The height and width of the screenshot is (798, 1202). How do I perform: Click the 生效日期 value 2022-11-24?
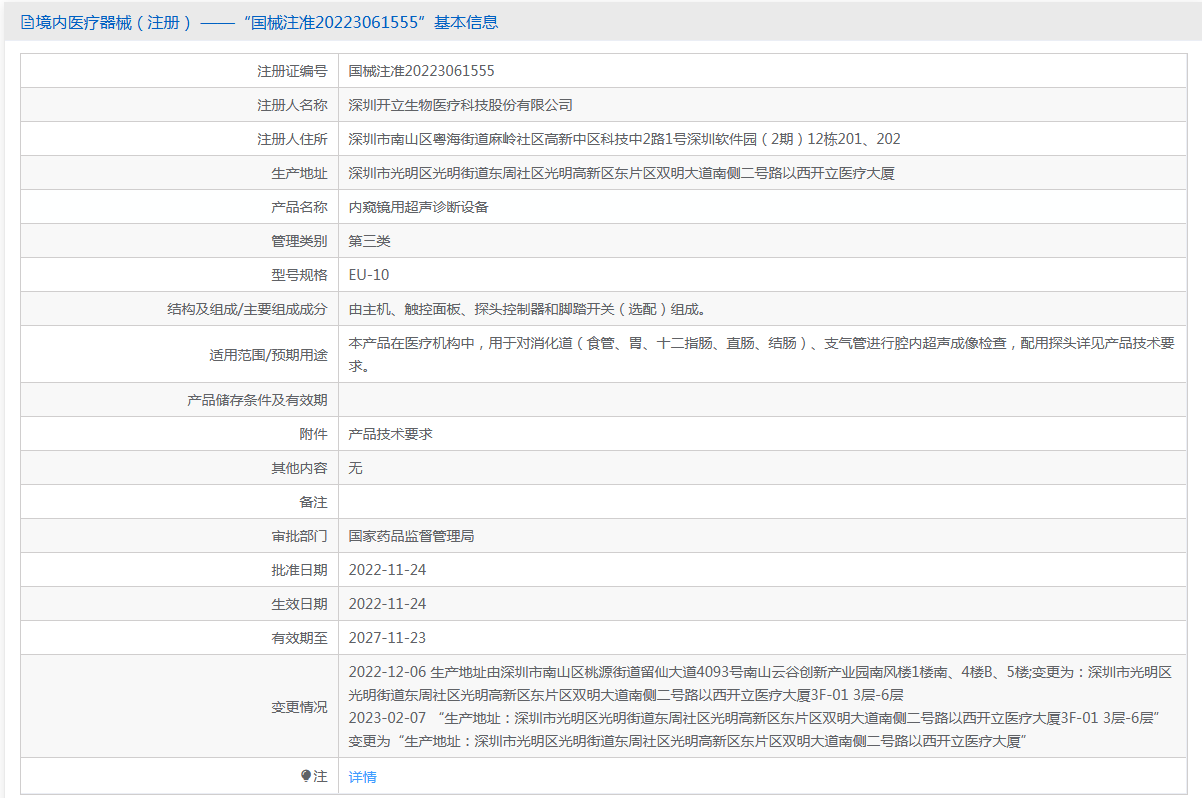tap(387, 604)
